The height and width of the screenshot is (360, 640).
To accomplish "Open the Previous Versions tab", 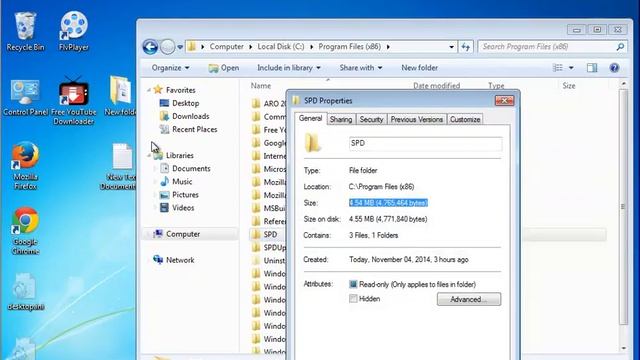I will pos(417,120).
